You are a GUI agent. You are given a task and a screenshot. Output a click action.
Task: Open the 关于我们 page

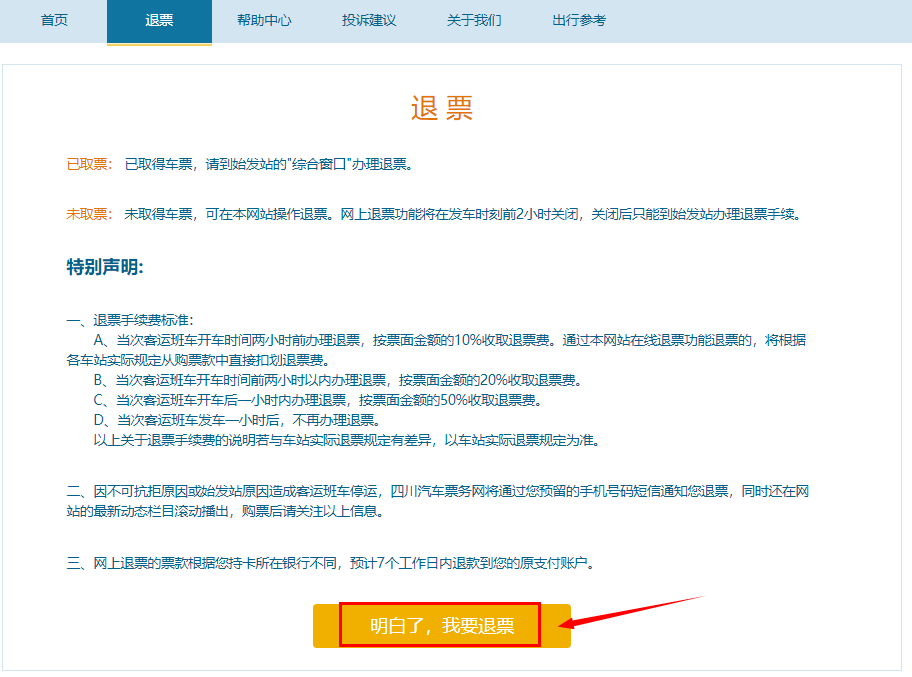[x=474, y=20]
